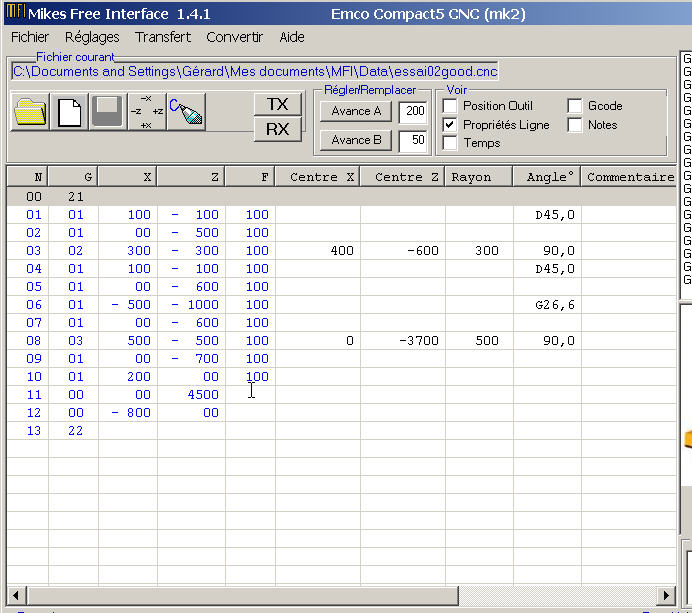Select the Commentaire column header
This screenshot has width=692, height=613.
coord(630,177)
